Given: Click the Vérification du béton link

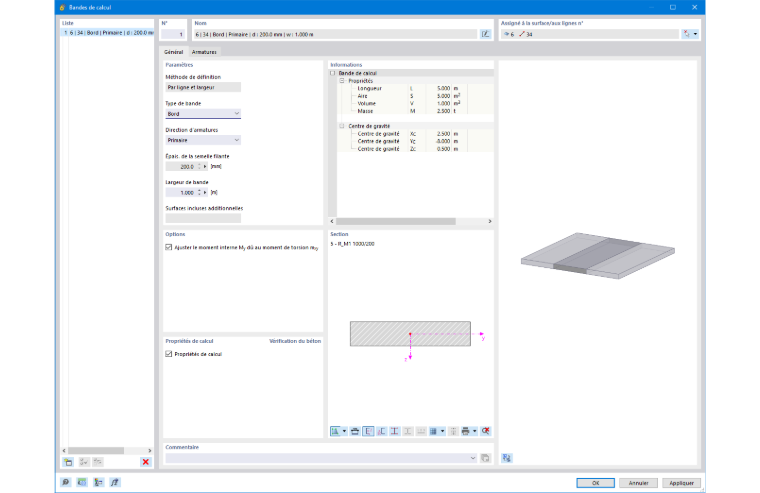Looking at the screenshot, I should tap(295, 341).
